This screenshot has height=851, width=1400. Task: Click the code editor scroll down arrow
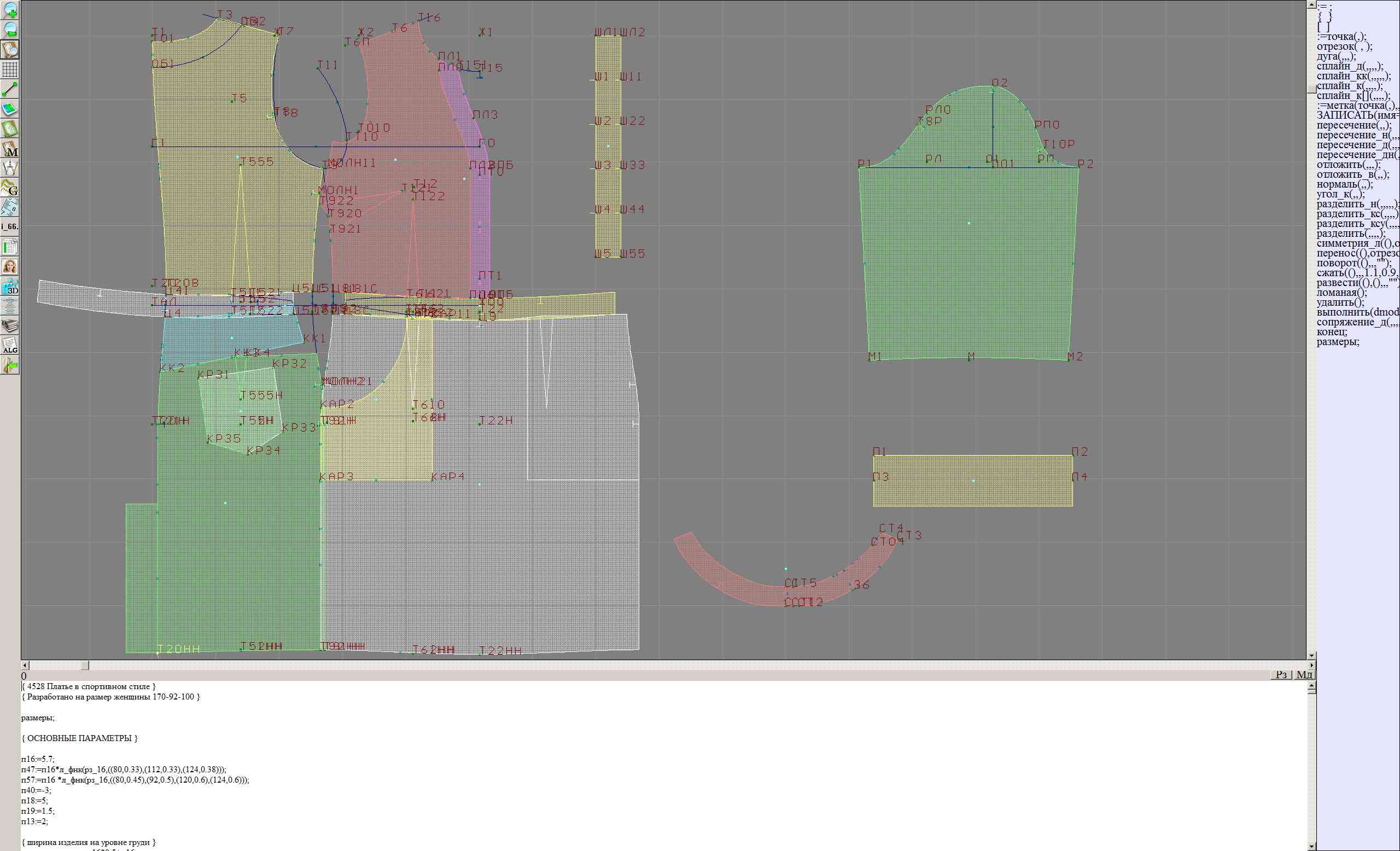coord(1311,847)
